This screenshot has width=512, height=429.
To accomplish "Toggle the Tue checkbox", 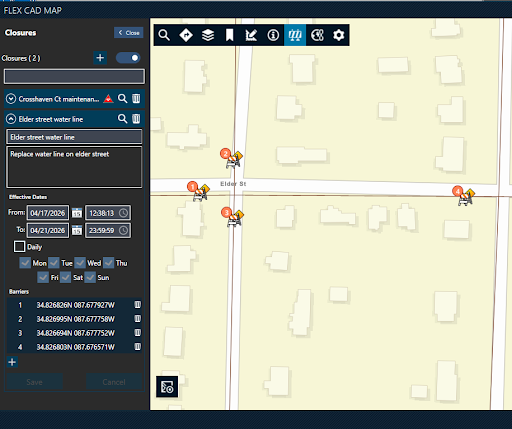I will point(54,263).
